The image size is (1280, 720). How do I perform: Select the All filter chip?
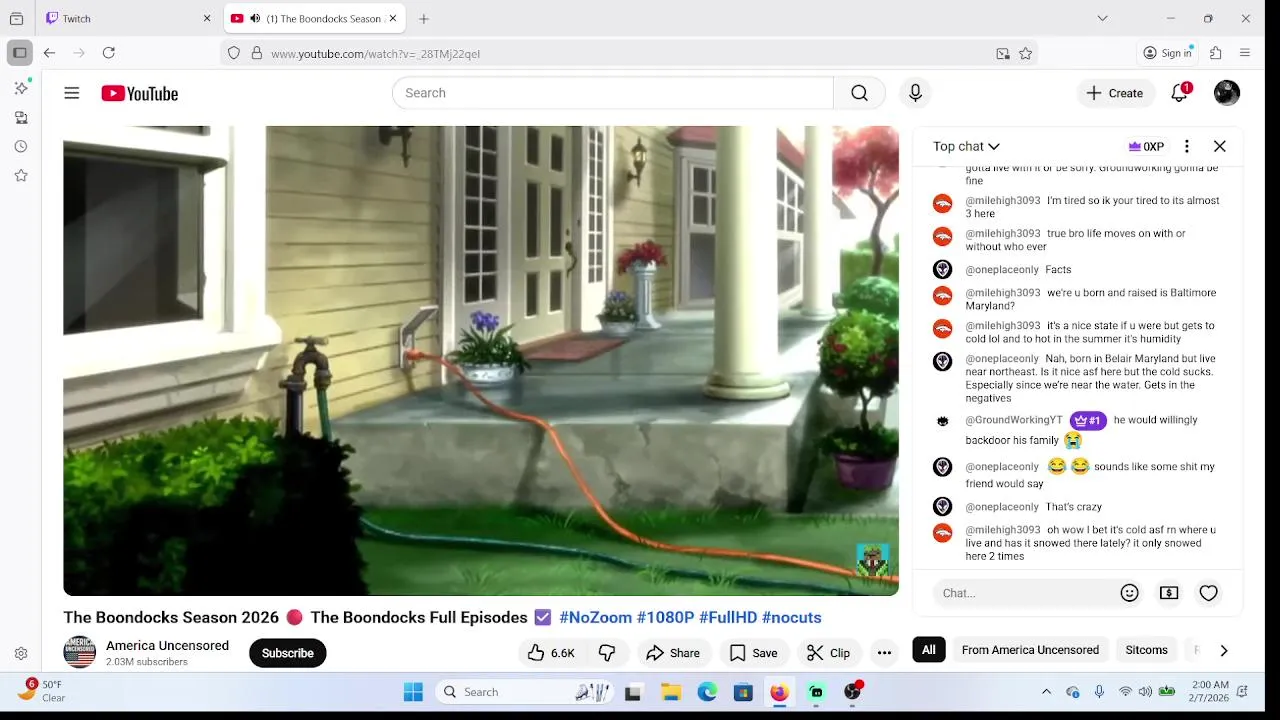pos(929,650)
